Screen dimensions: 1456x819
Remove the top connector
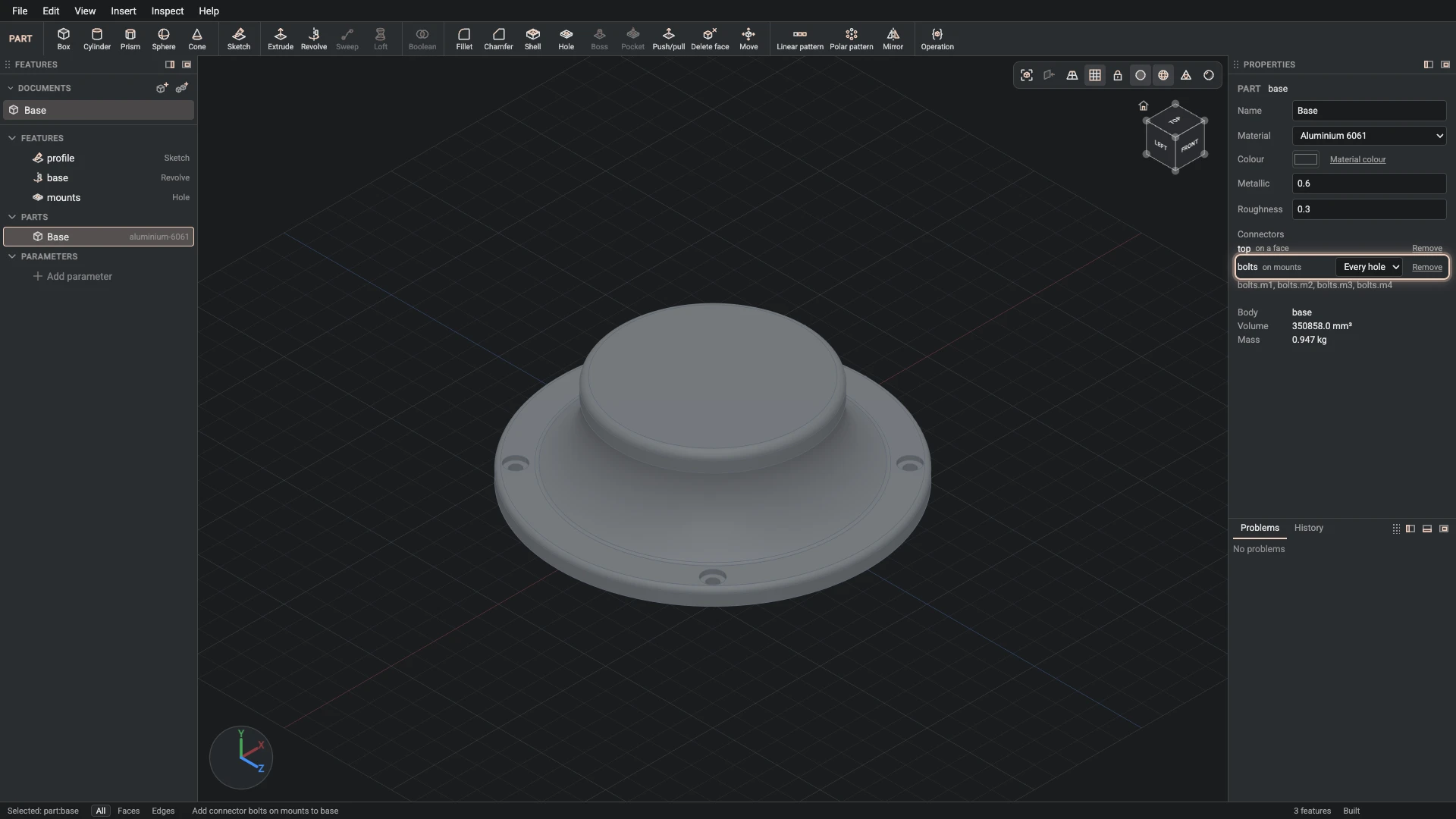(1426, 249)
